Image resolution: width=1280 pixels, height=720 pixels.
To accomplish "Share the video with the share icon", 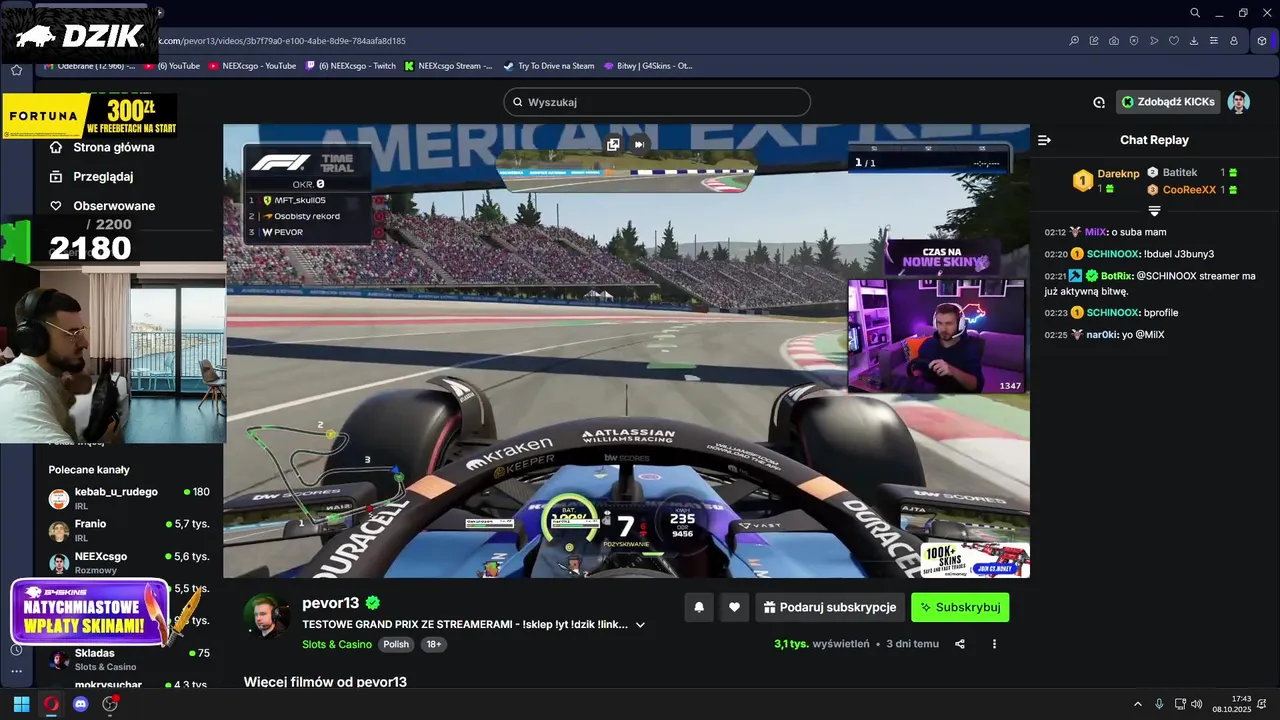I will tap(960, 644).
